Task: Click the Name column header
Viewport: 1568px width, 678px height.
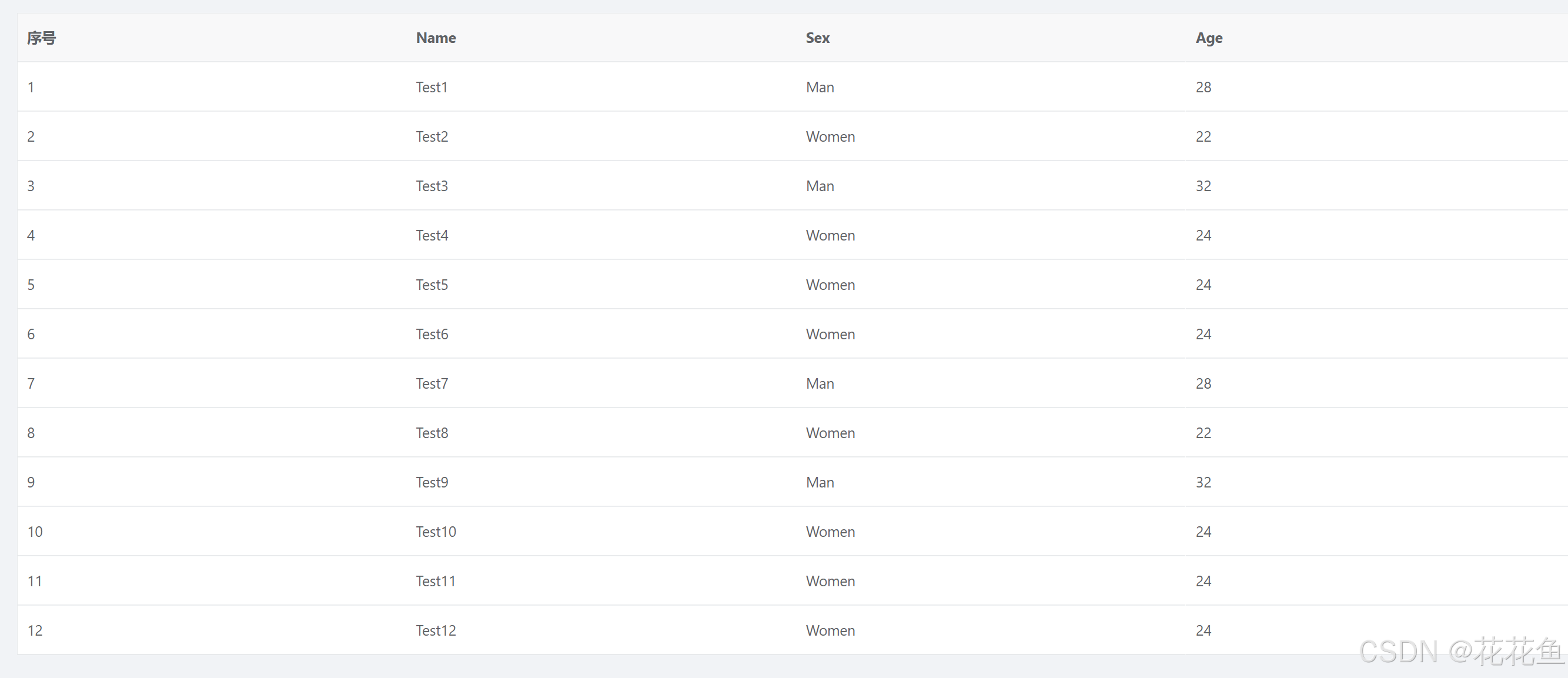Action: point(436,38)
